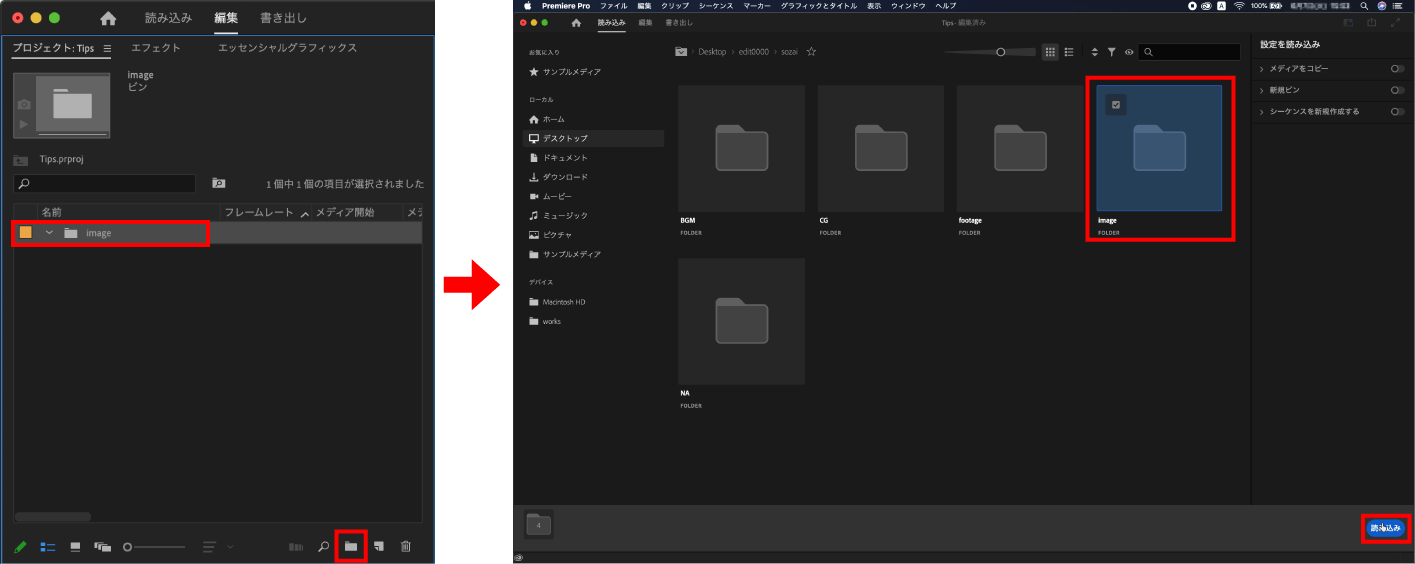1415x564 pixels.
Task: Click the trash Clear icon in Project panel
Action: pos(406,546)
